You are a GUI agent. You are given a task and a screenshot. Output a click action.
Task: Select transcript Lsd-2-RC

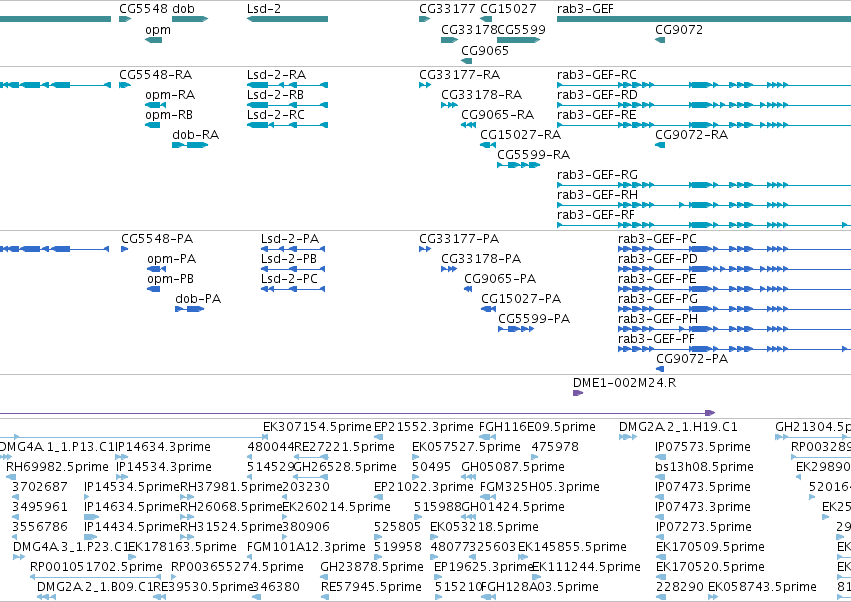click(287, 125)
